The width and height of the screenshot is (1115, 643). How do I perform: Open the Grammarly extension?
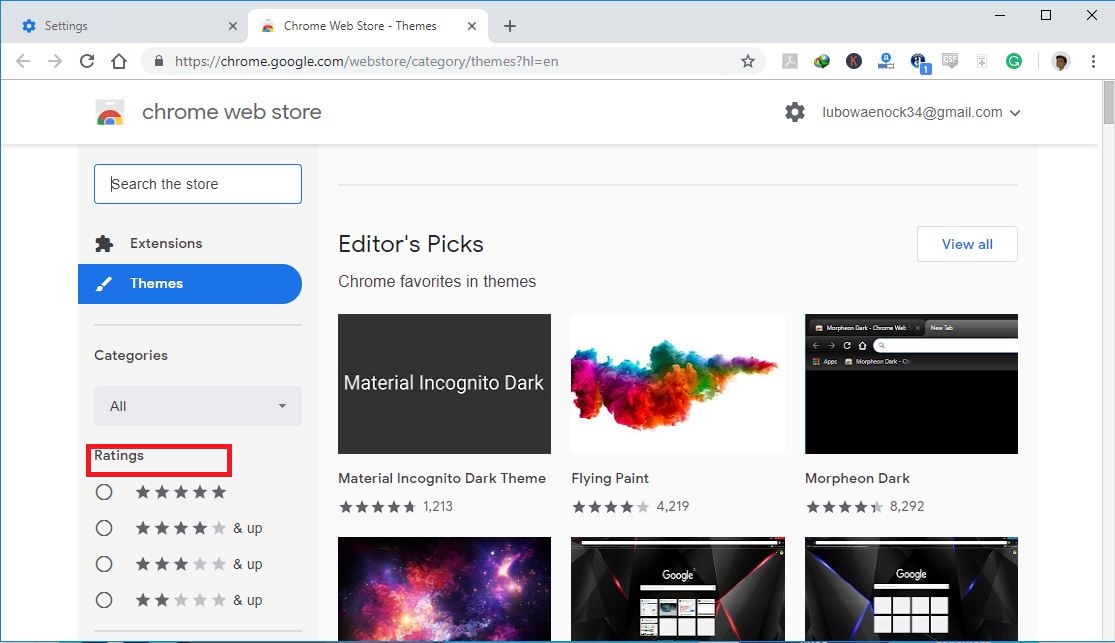pyautogui.click(x=1014, y=61)
